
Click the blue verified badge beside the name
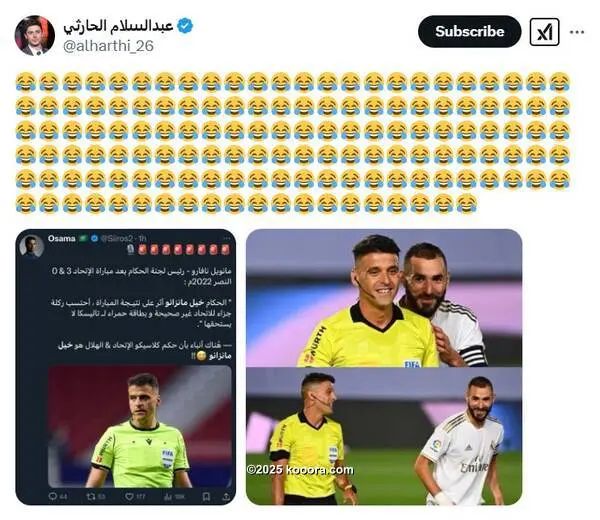tap(185, 26)
